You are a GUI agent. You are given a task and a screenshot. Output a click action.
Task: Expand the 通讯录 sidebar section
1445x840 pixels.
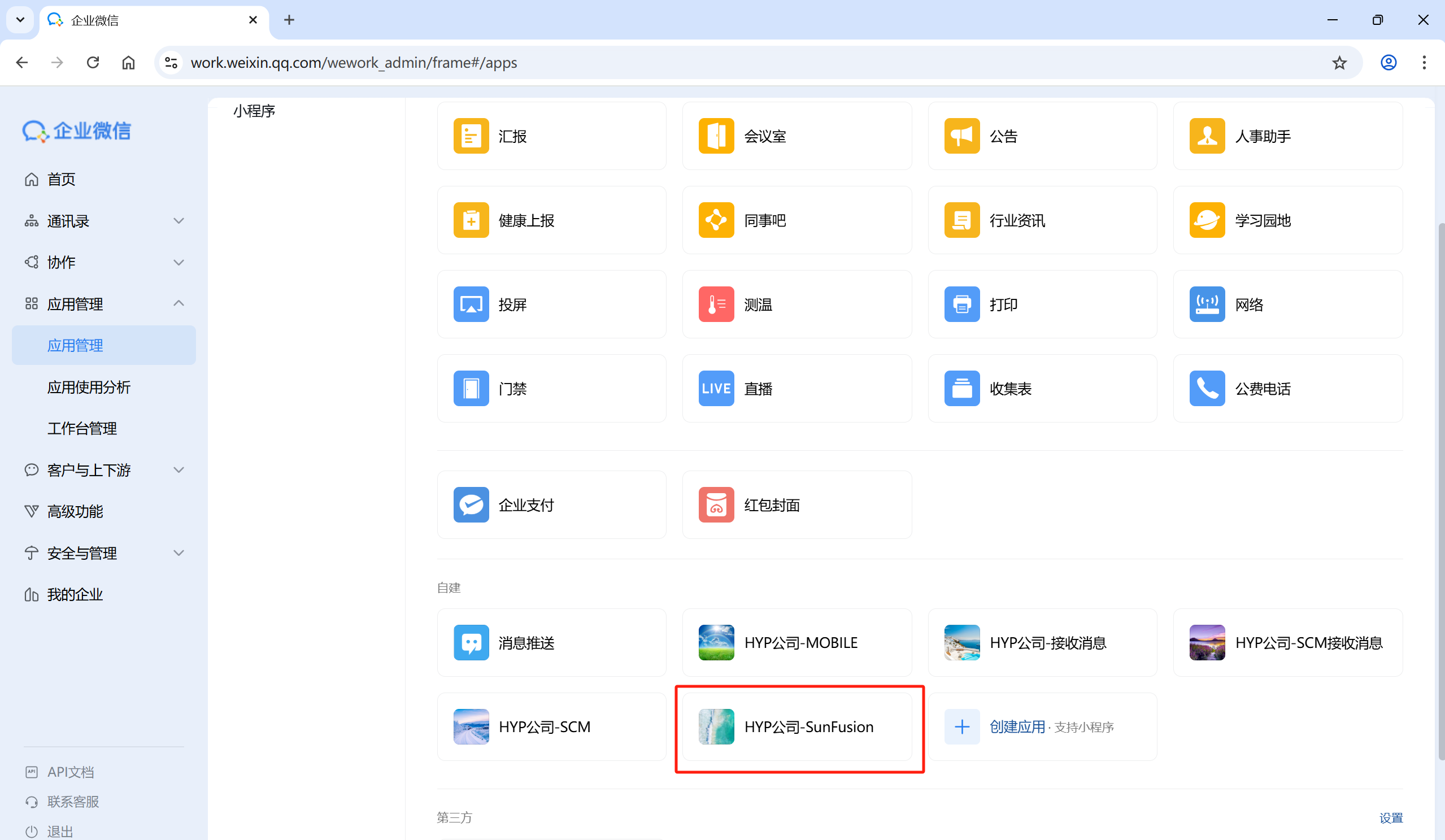(179, 221)
